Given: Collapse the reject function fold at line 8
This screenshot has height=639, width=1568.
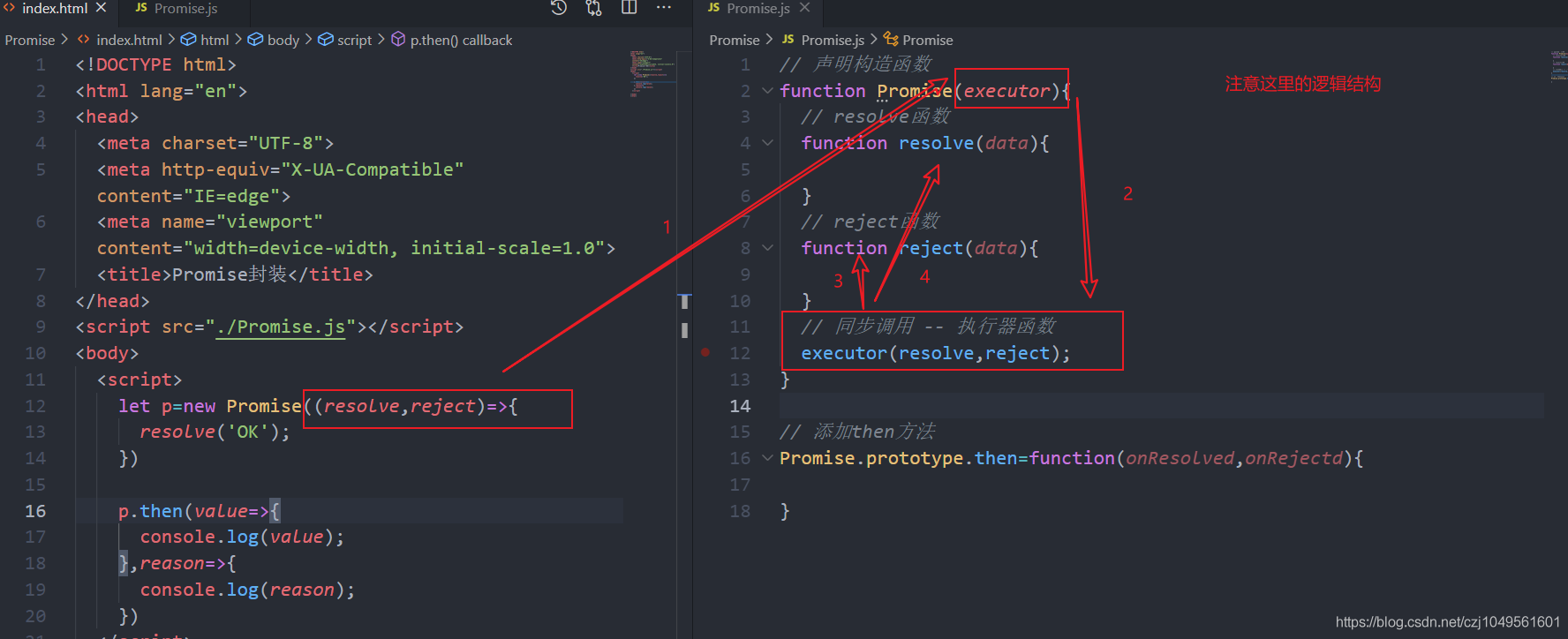Looking at the screenshot, I should 767,248.
